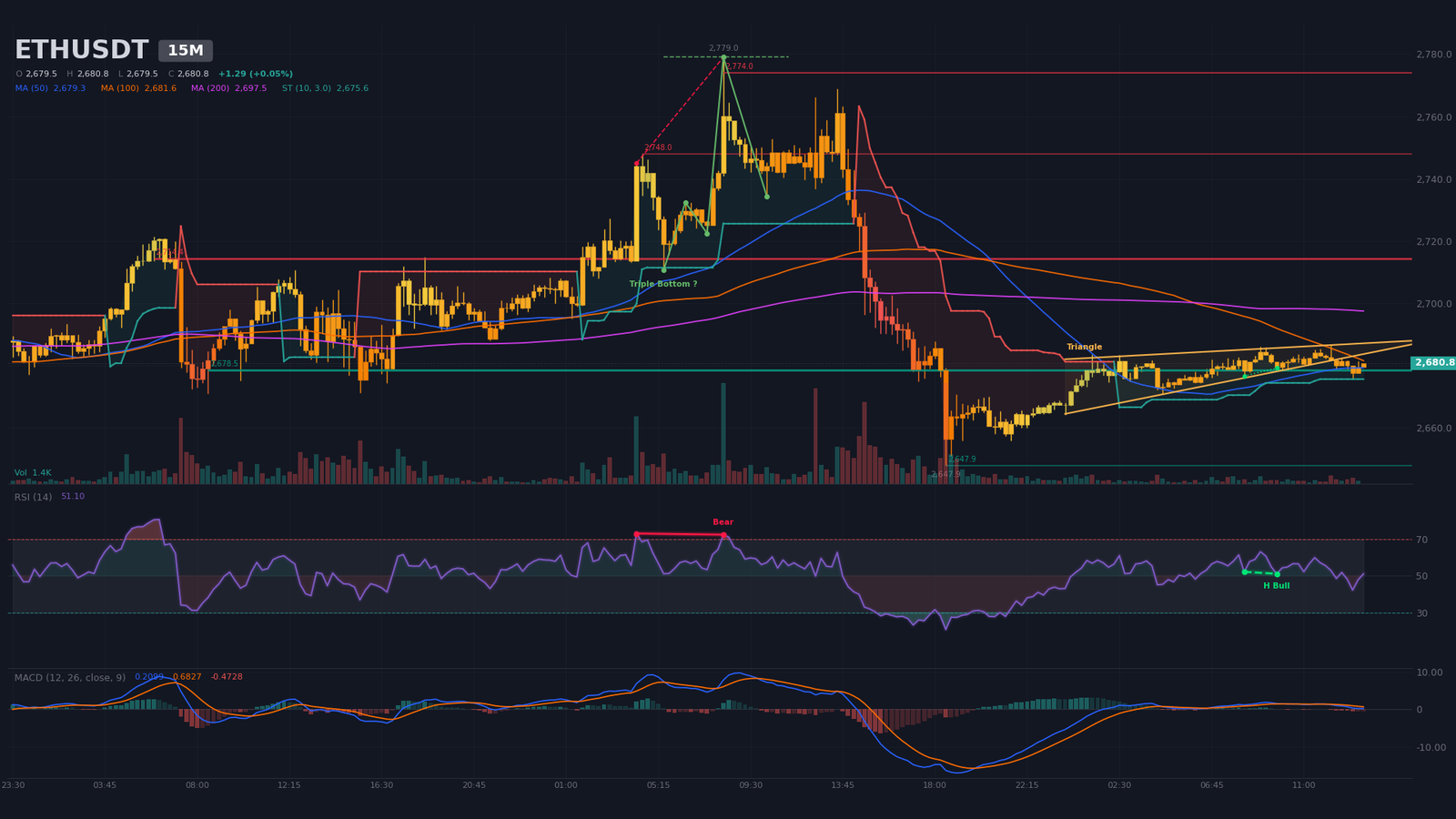This screenshot has height=819, width=1456.
Task: Click the 2,678.5 support level label
Action: (225, 364)
